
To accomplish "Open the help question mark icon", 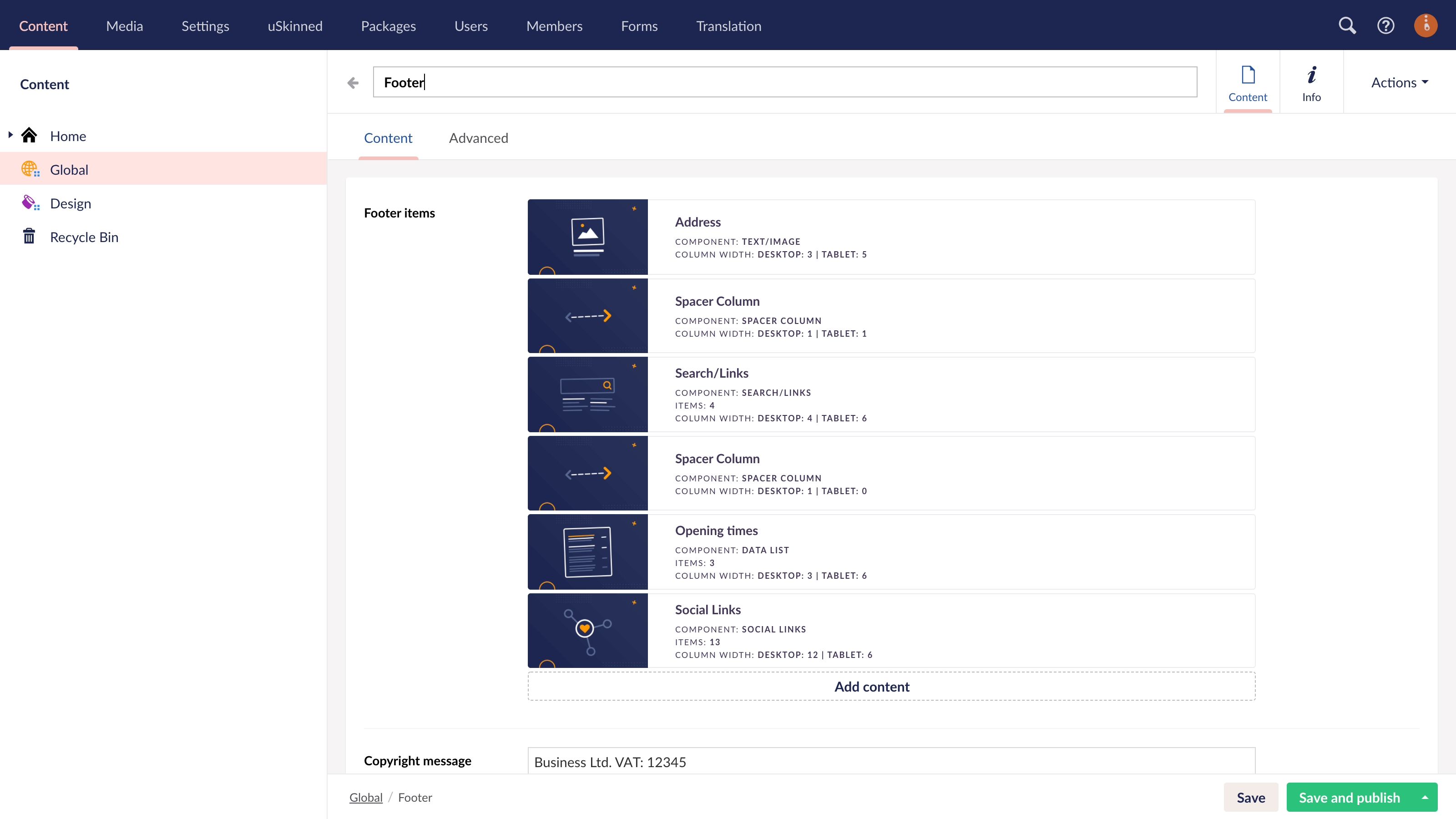I will click(x=1385, y=25).
